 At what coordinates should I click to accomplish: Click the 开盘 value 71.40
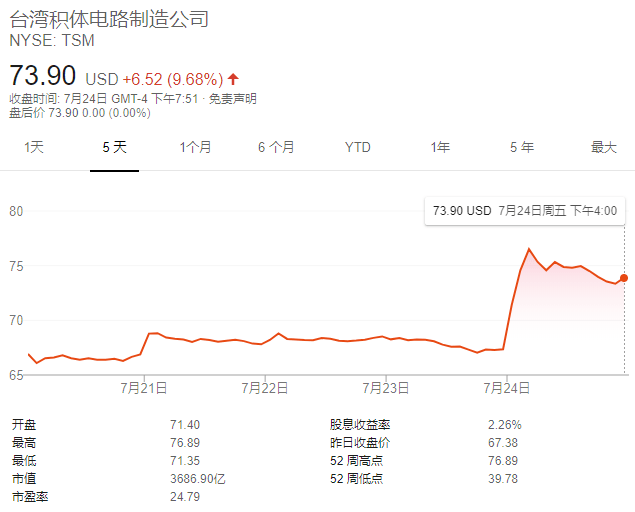[185, 425]
